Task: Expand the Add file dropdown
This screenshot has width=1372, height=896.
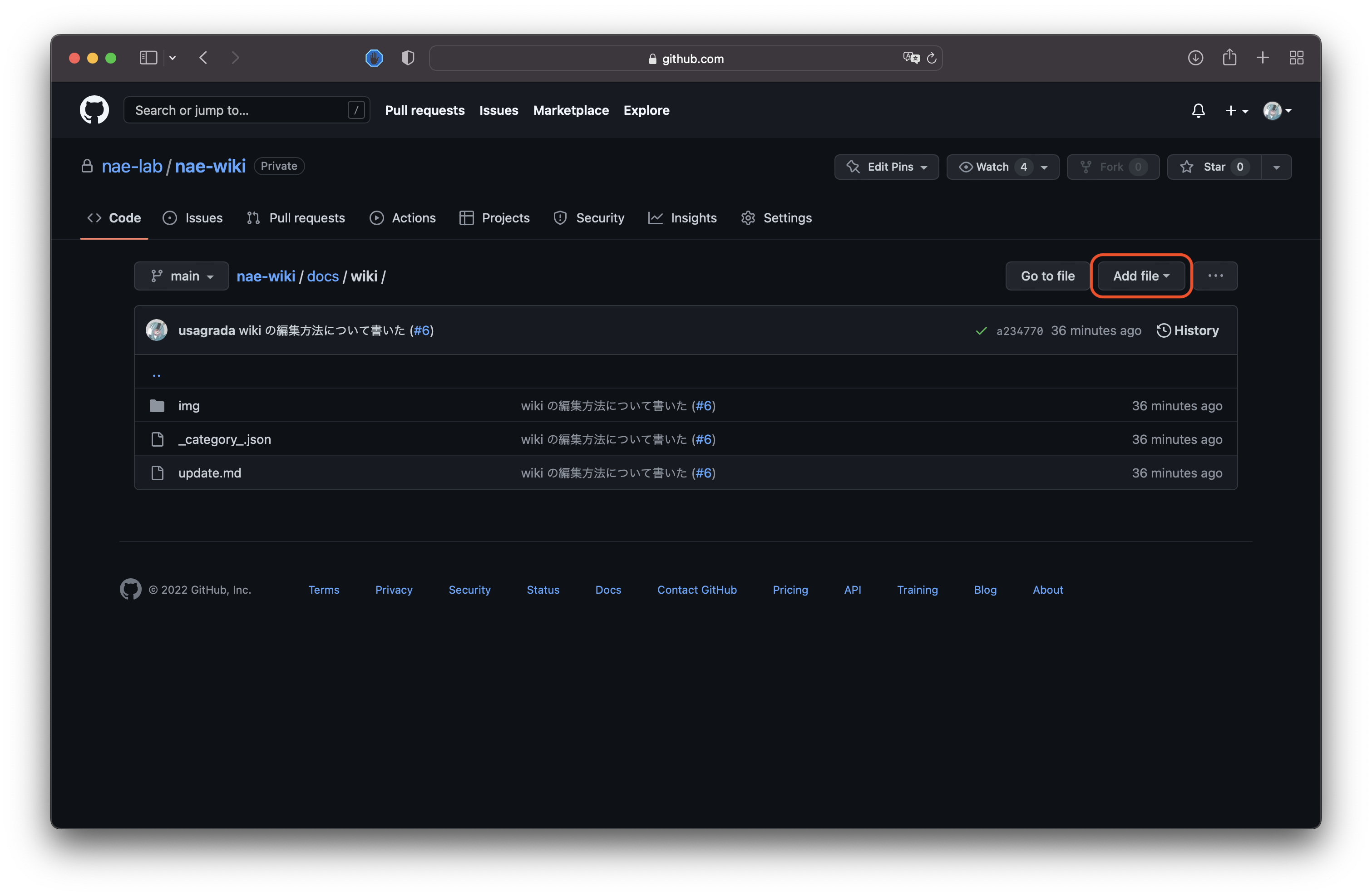Action: [x=1140, y=276]
